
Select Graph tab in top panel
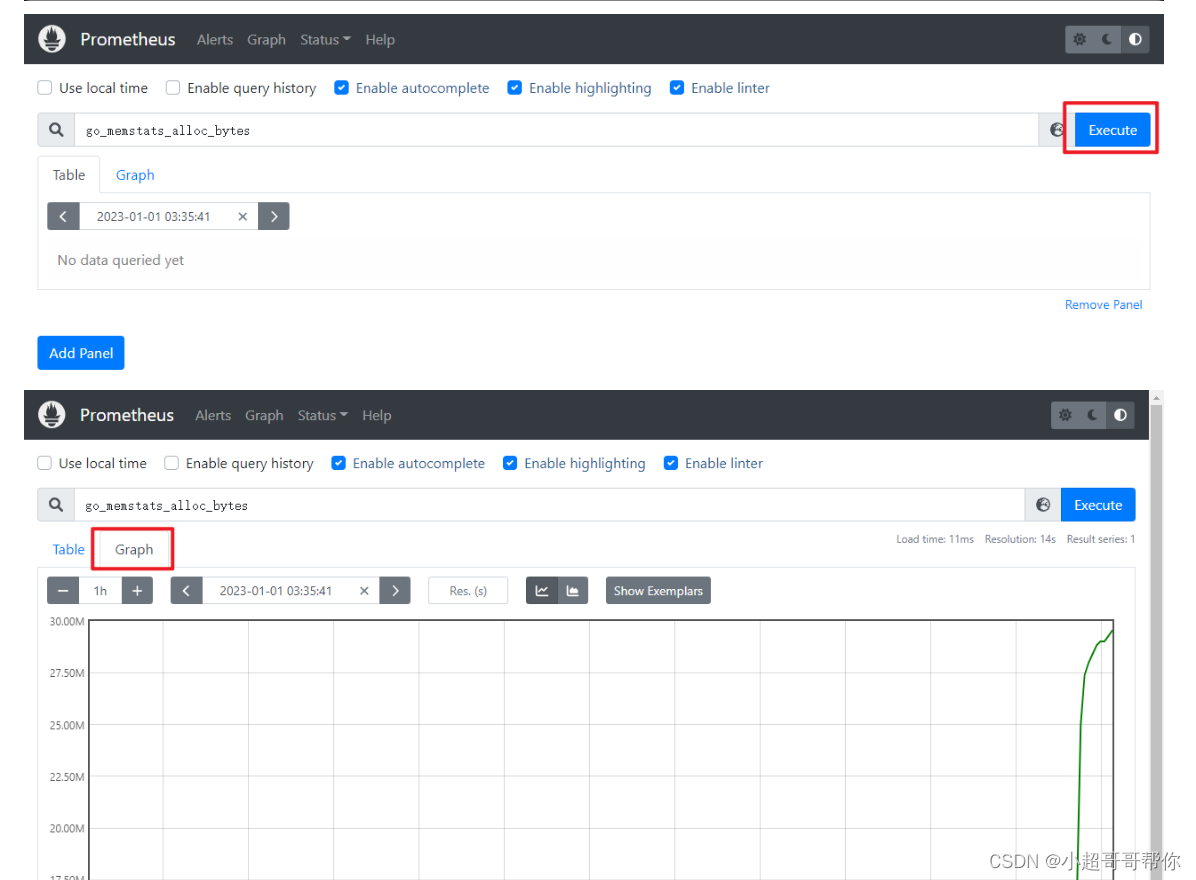[135, 175]
